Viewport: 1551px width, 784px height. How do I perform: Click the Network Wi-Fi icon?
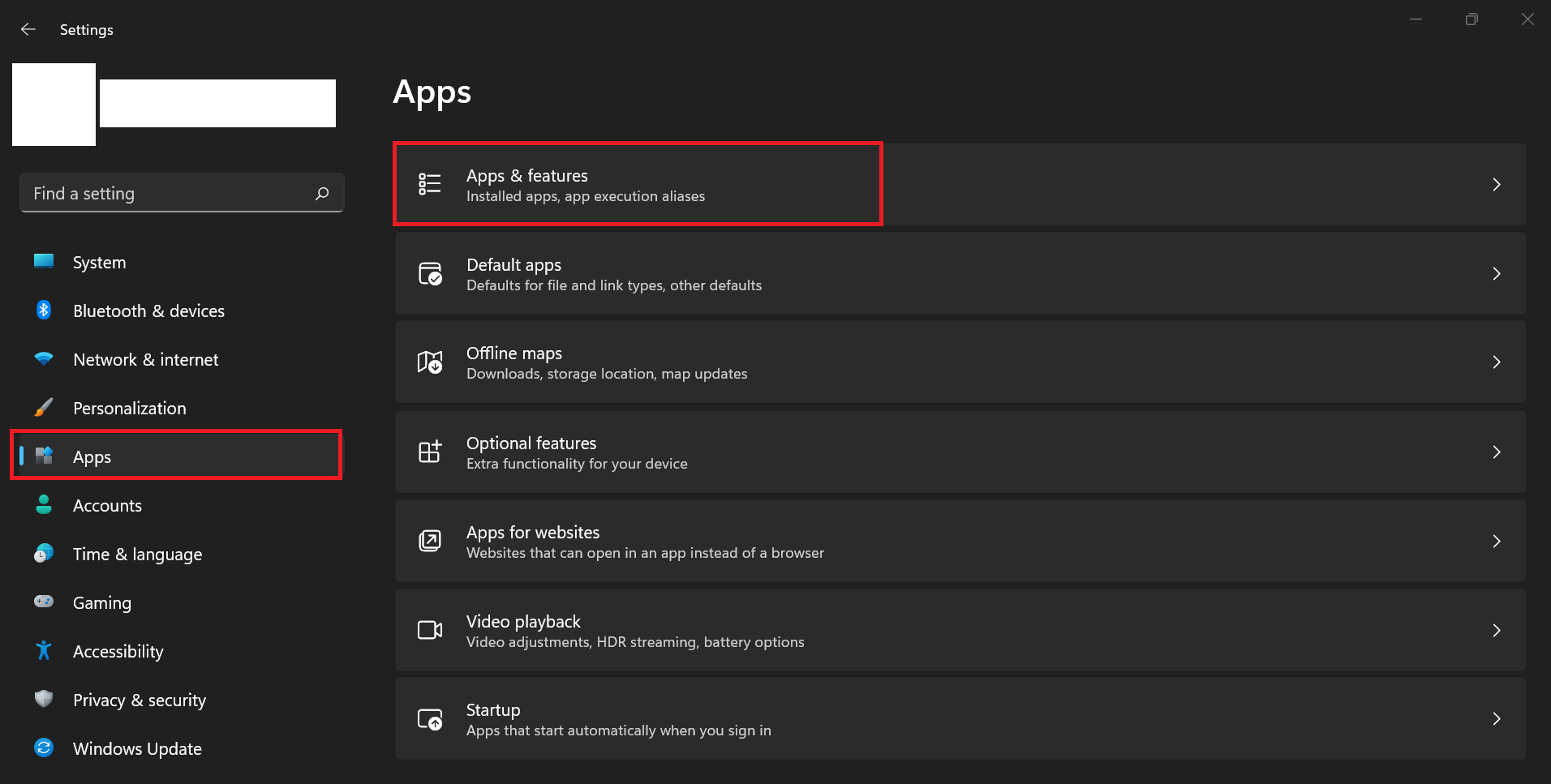tap(44, 358)
